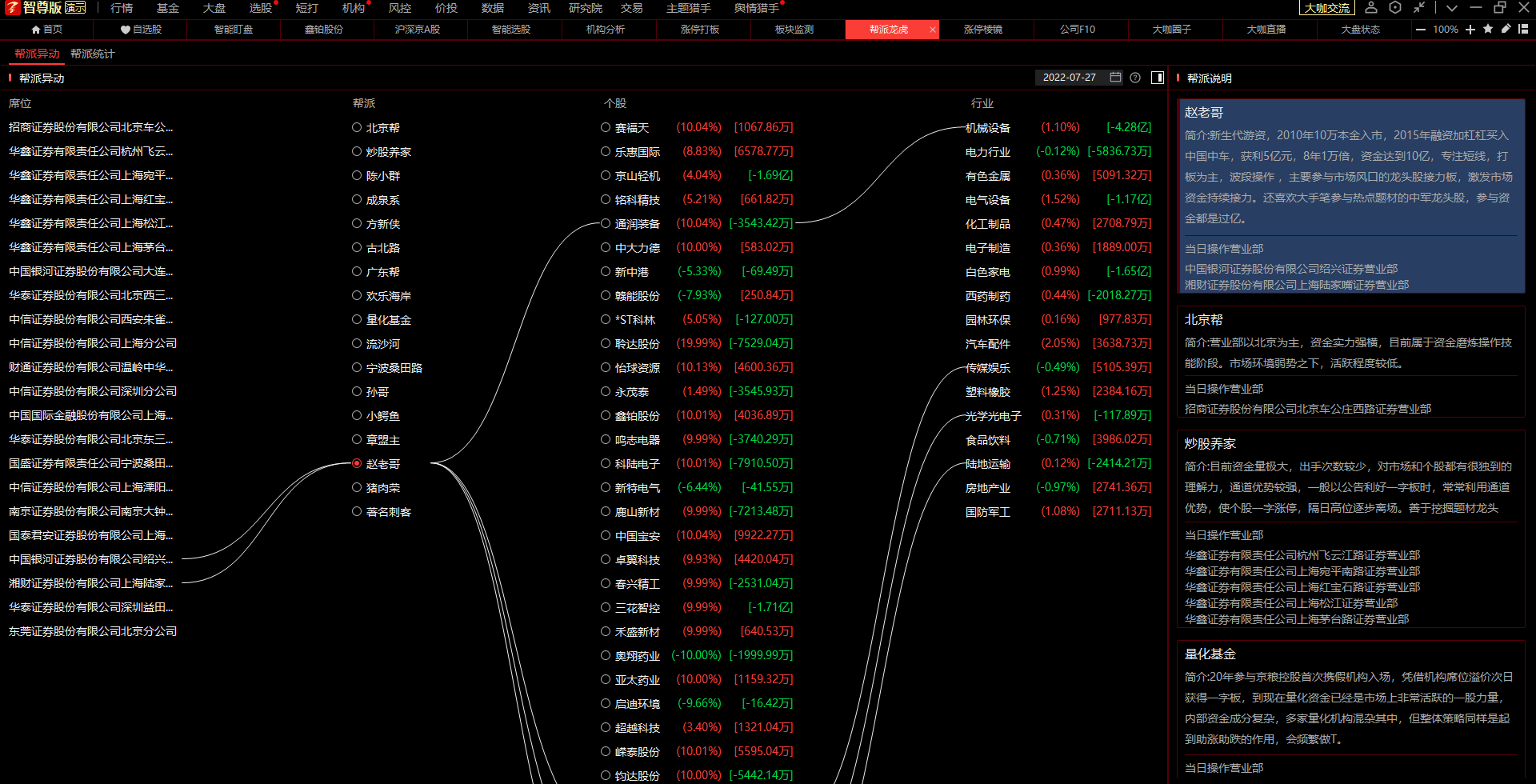Image resolution: width=1536 pixels, height=784 pixels.
Task: Expand the title bar chevron menu
Action: click(1452, 8)
